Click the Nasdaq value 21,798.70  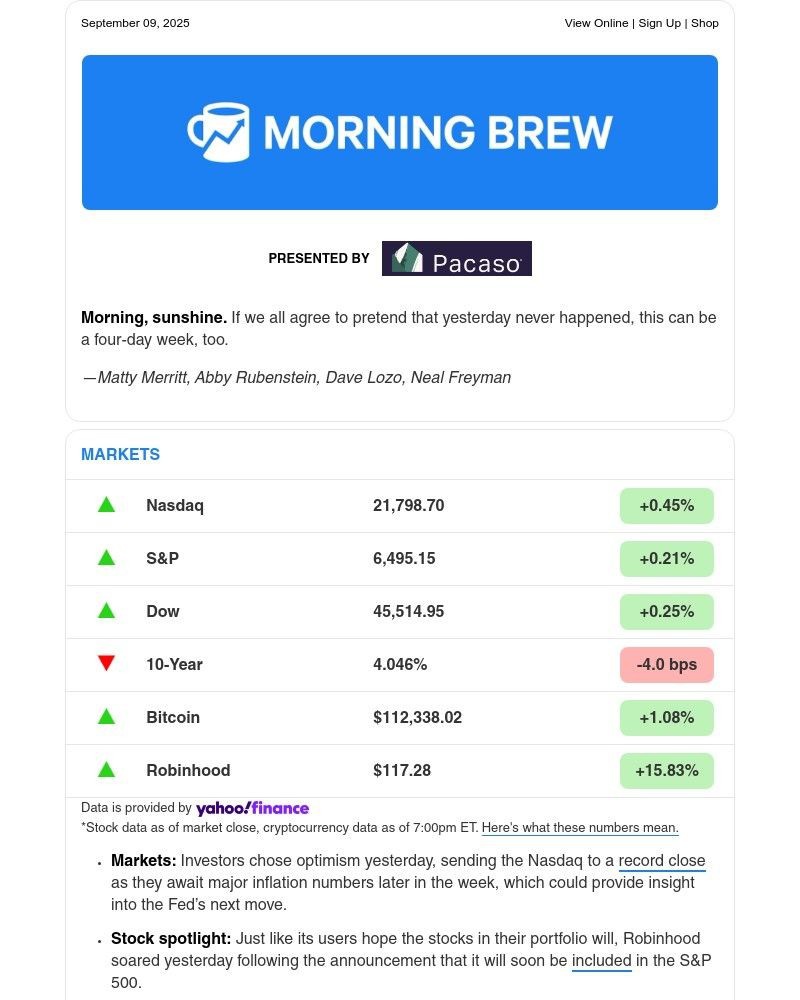[x=408, y=506]
